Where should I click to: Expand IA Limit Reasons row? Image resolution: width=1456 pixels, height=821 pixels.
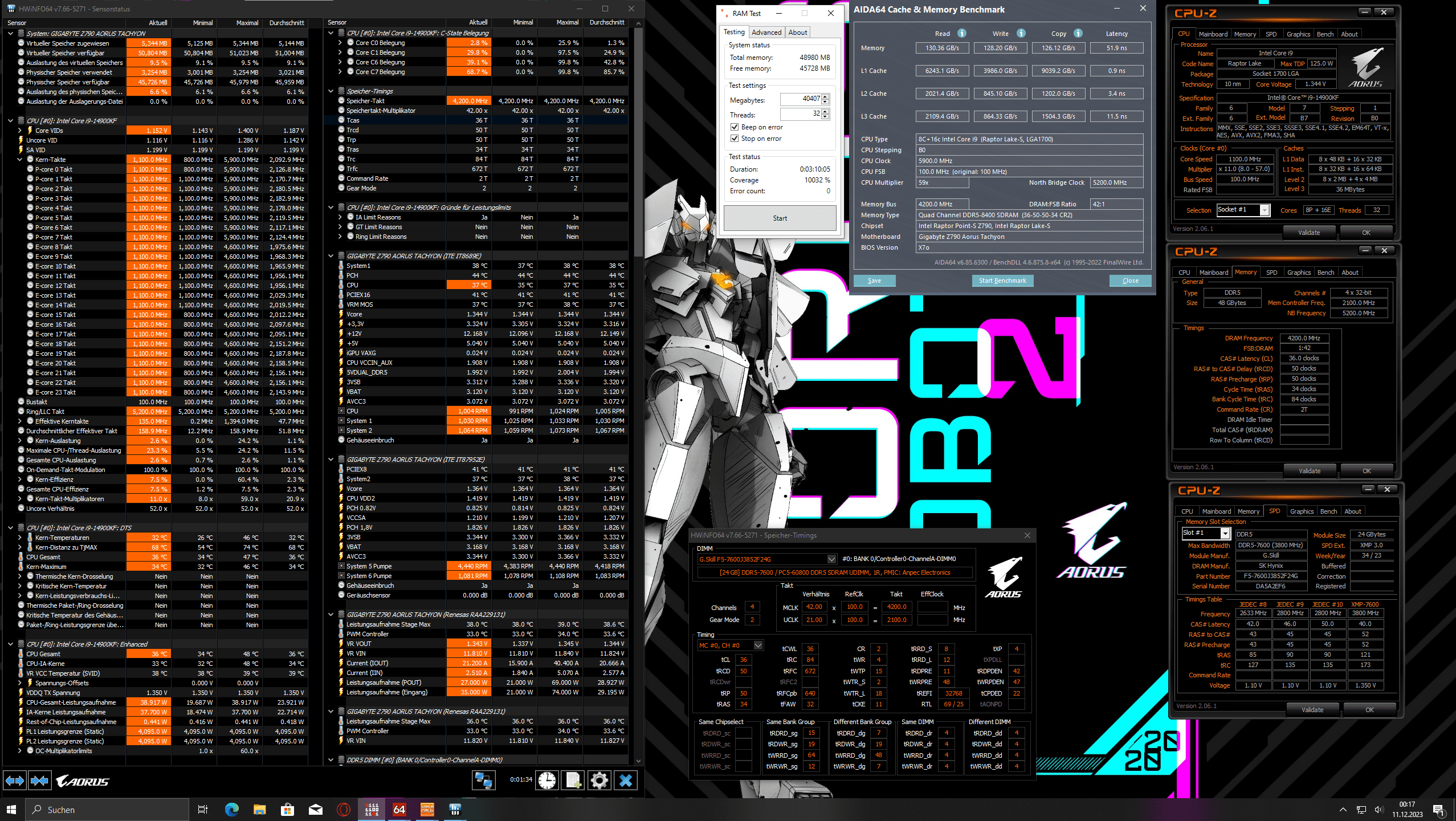pyautogui.click(x=340, y=217)
